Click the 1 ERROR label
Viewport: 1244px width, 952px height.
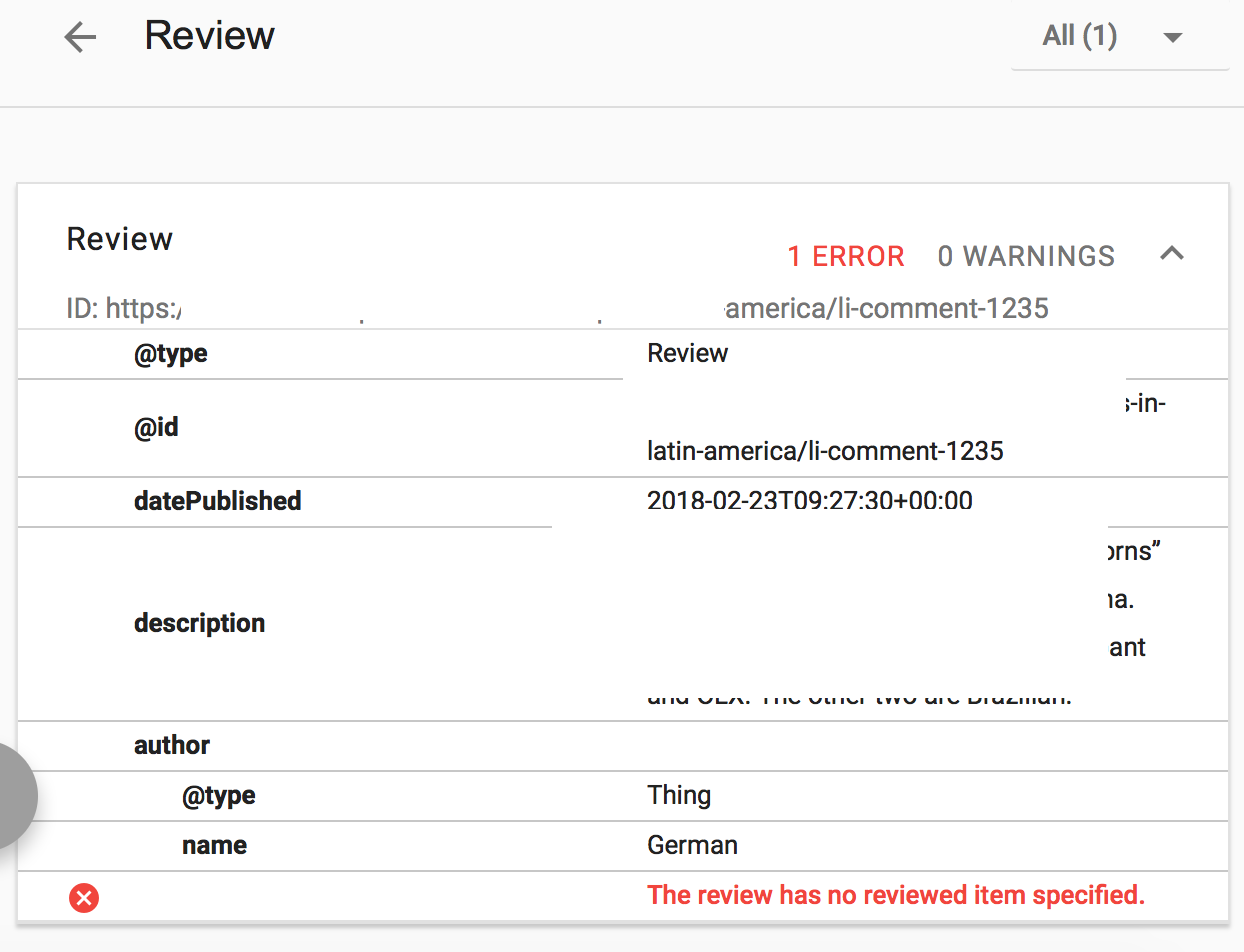click(x=846, y=256)
